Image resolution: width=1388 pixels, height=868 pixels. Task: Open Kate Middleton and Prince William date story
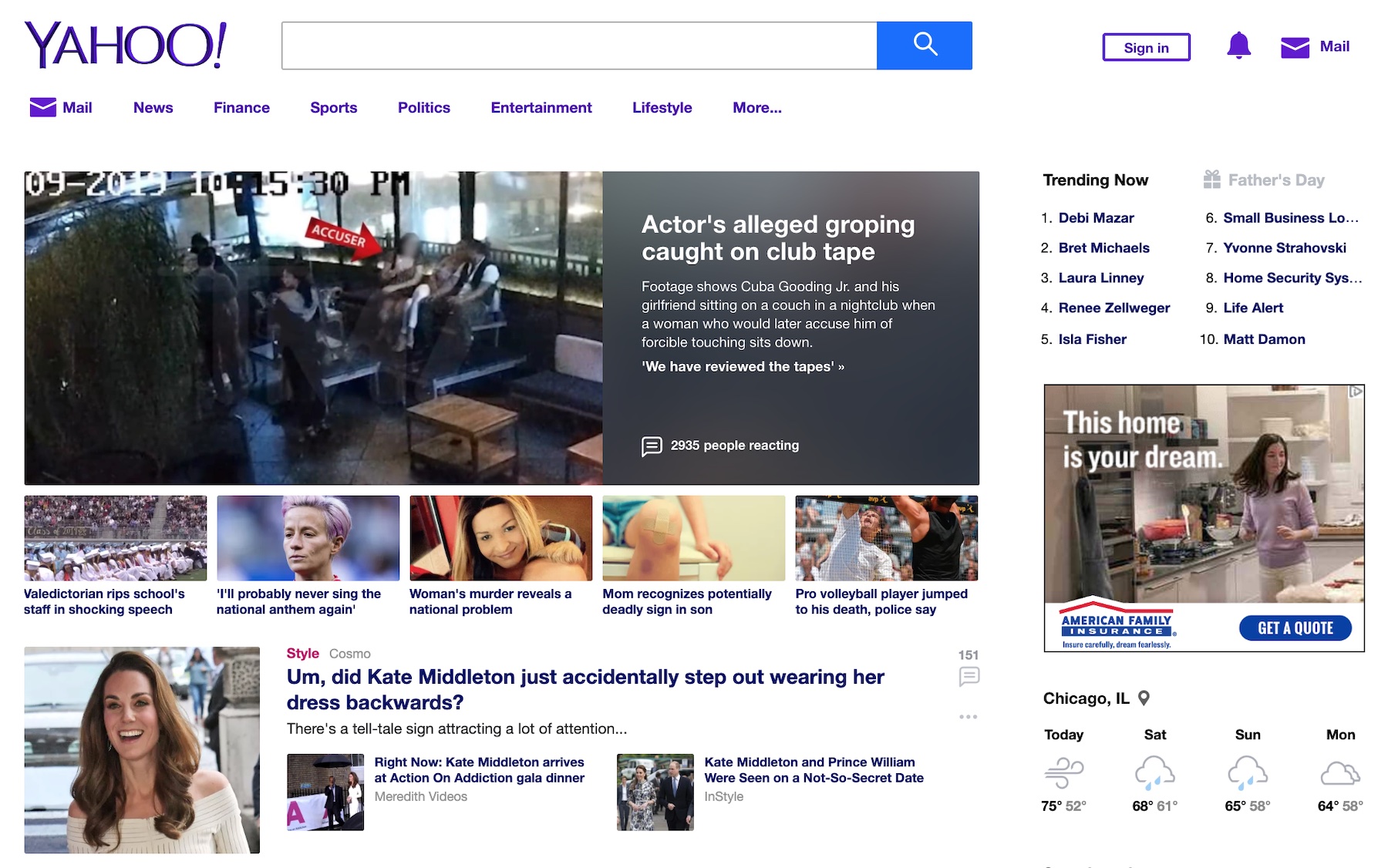coord(814,770)
